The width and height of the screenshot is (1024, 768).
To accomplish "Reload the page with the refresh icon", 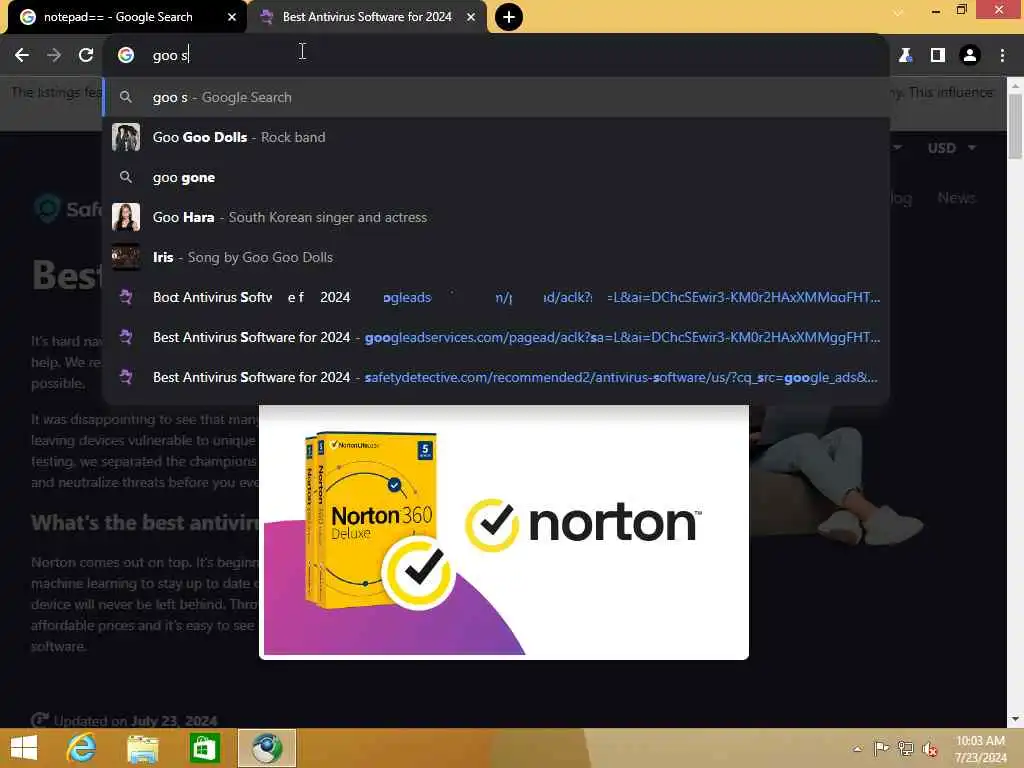I will coord(86,56).
